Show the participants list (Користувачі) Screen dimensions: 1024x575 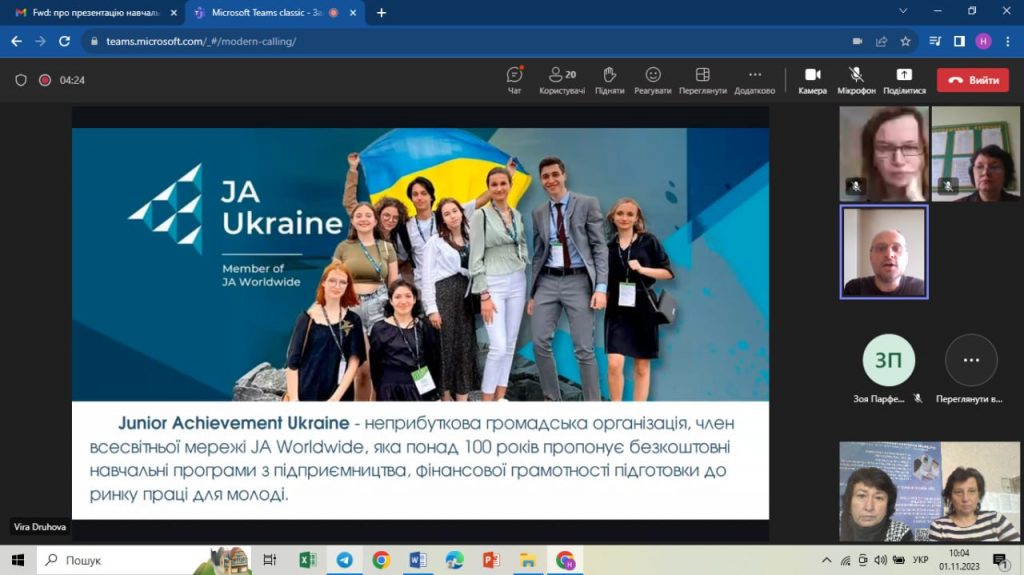[562, 79]
